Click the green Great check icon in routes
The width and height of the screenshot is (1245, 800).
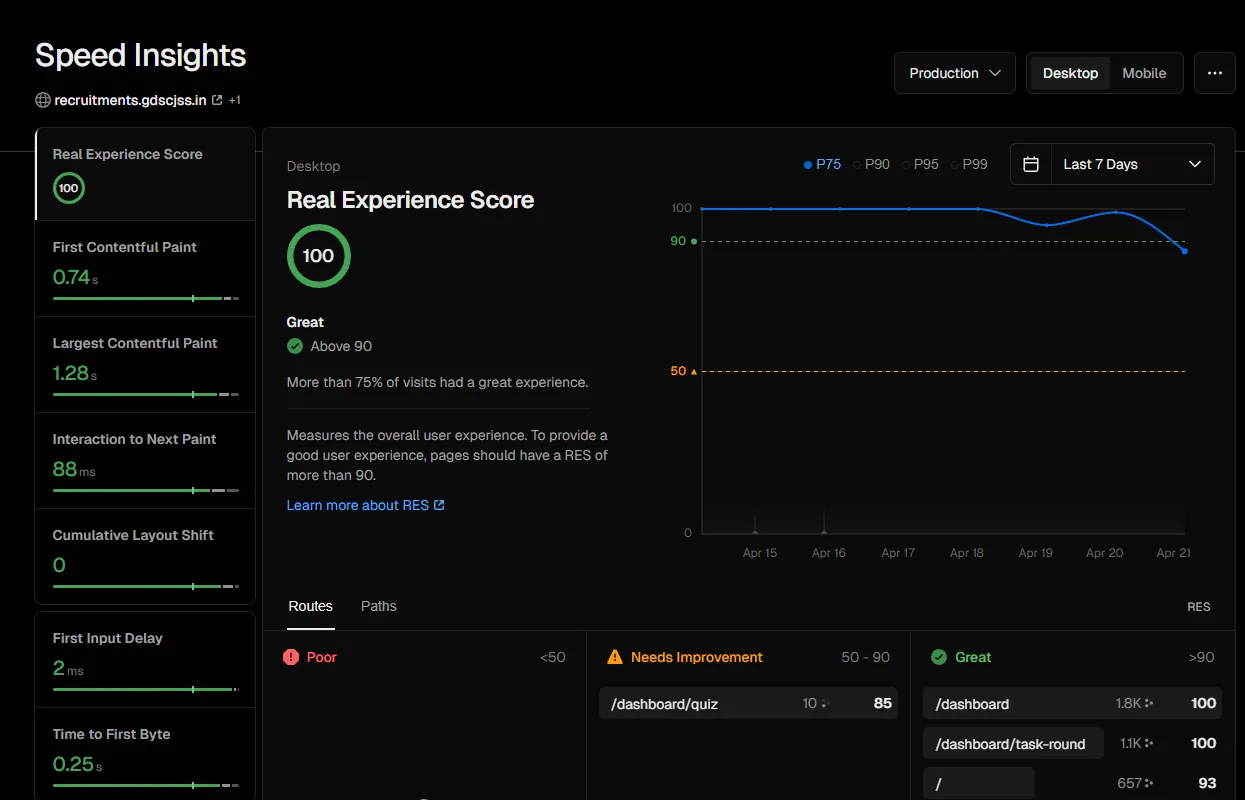[x=939, y=657]
